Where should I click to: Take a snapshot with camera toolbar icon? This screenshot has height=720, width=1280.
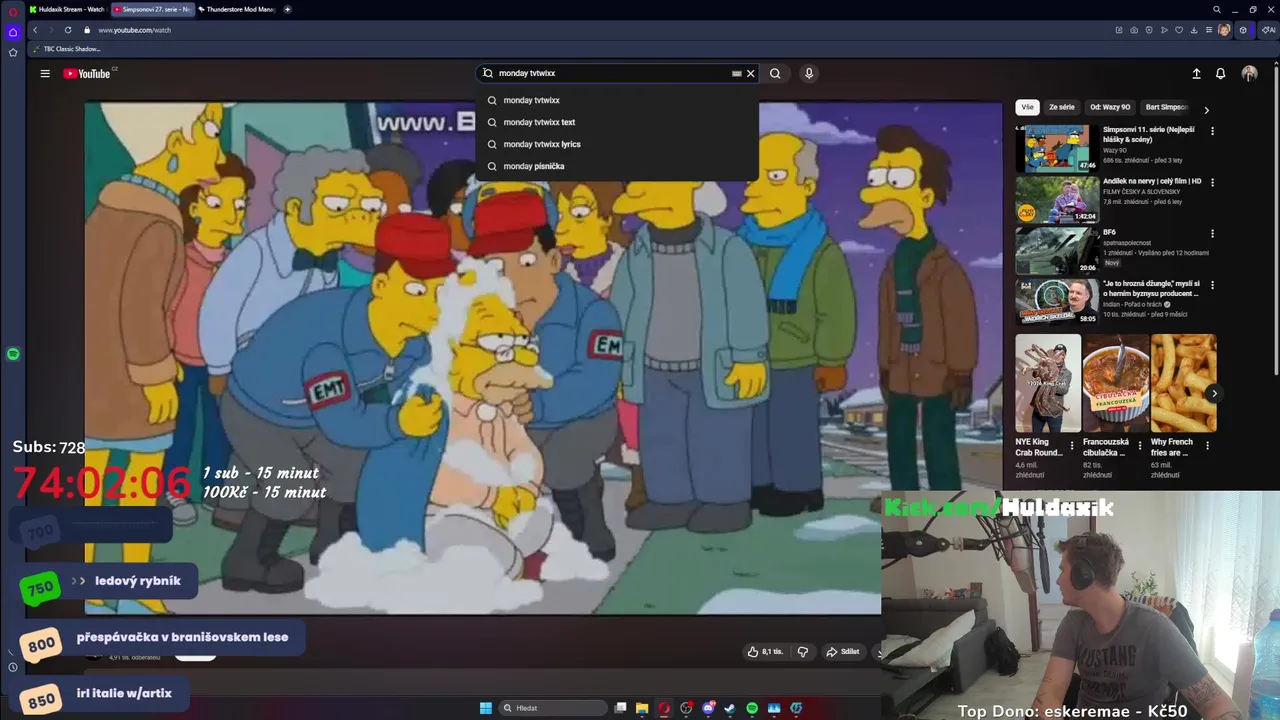point(1133,30)
